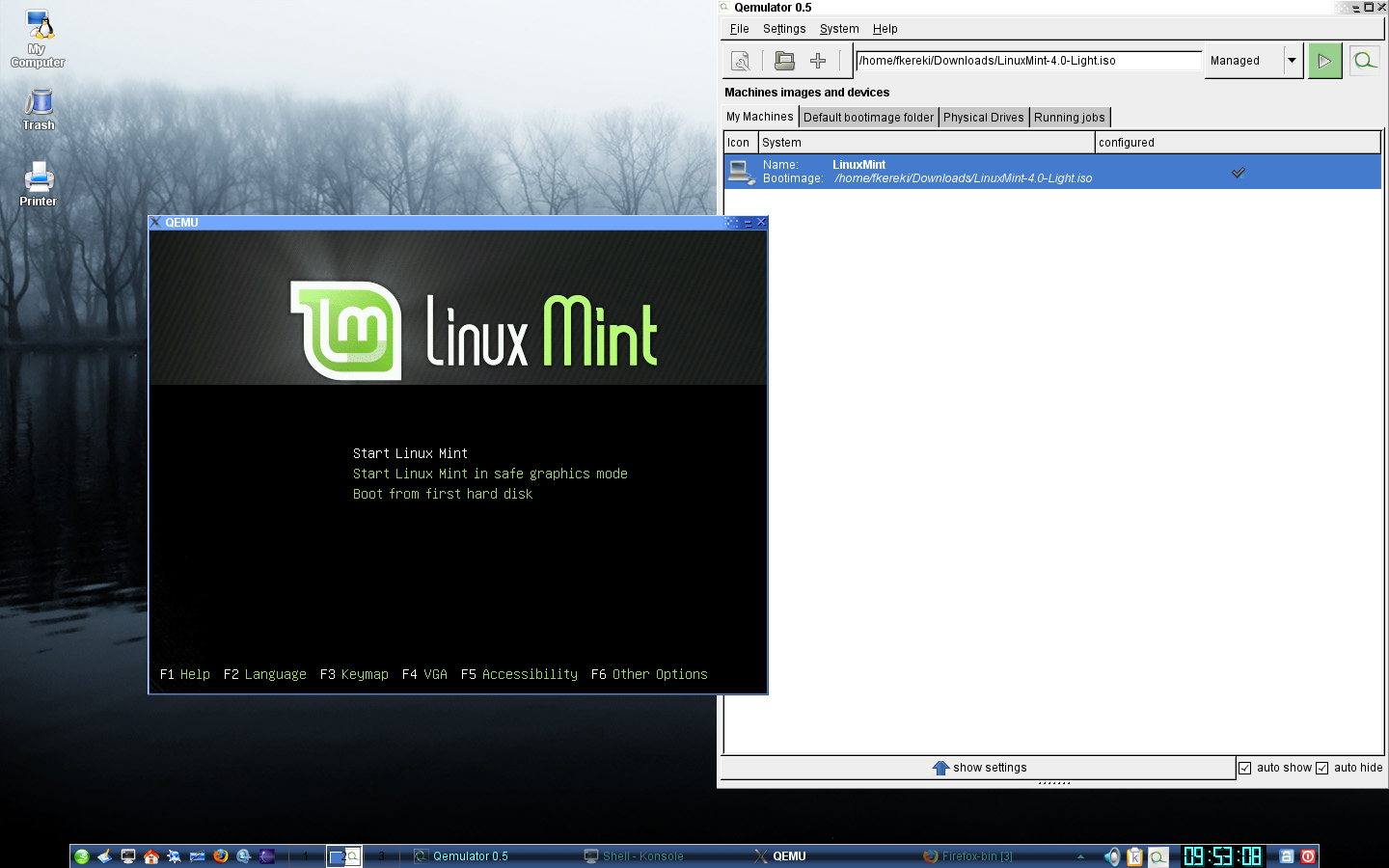Click the add new machine plus icon
Screen dimensions: 1389x868
[x=818, y=61]
